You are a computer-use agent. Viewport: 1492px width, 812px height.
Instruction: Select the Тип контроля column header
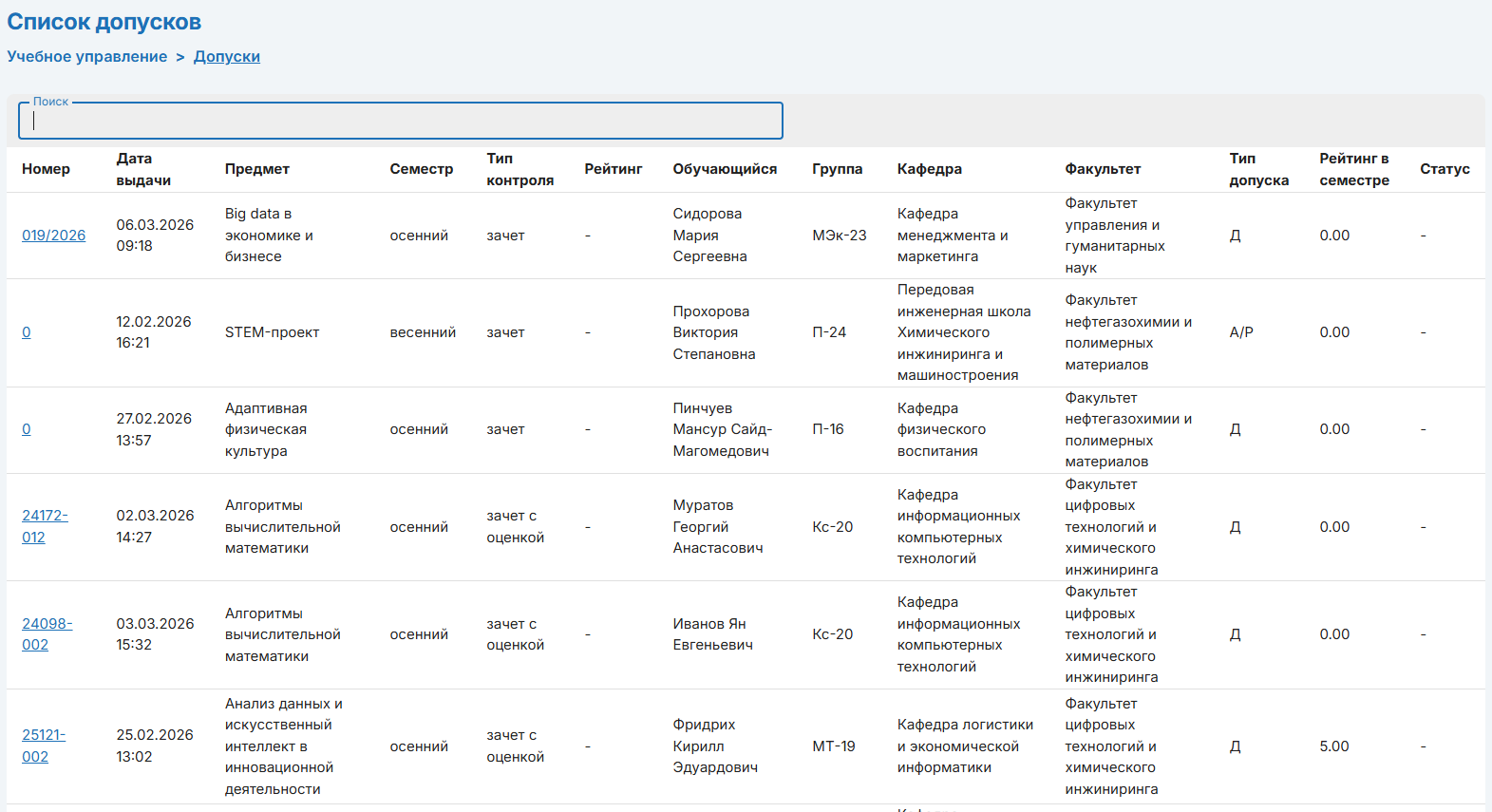pyautogui.click(x=519, y=169)
